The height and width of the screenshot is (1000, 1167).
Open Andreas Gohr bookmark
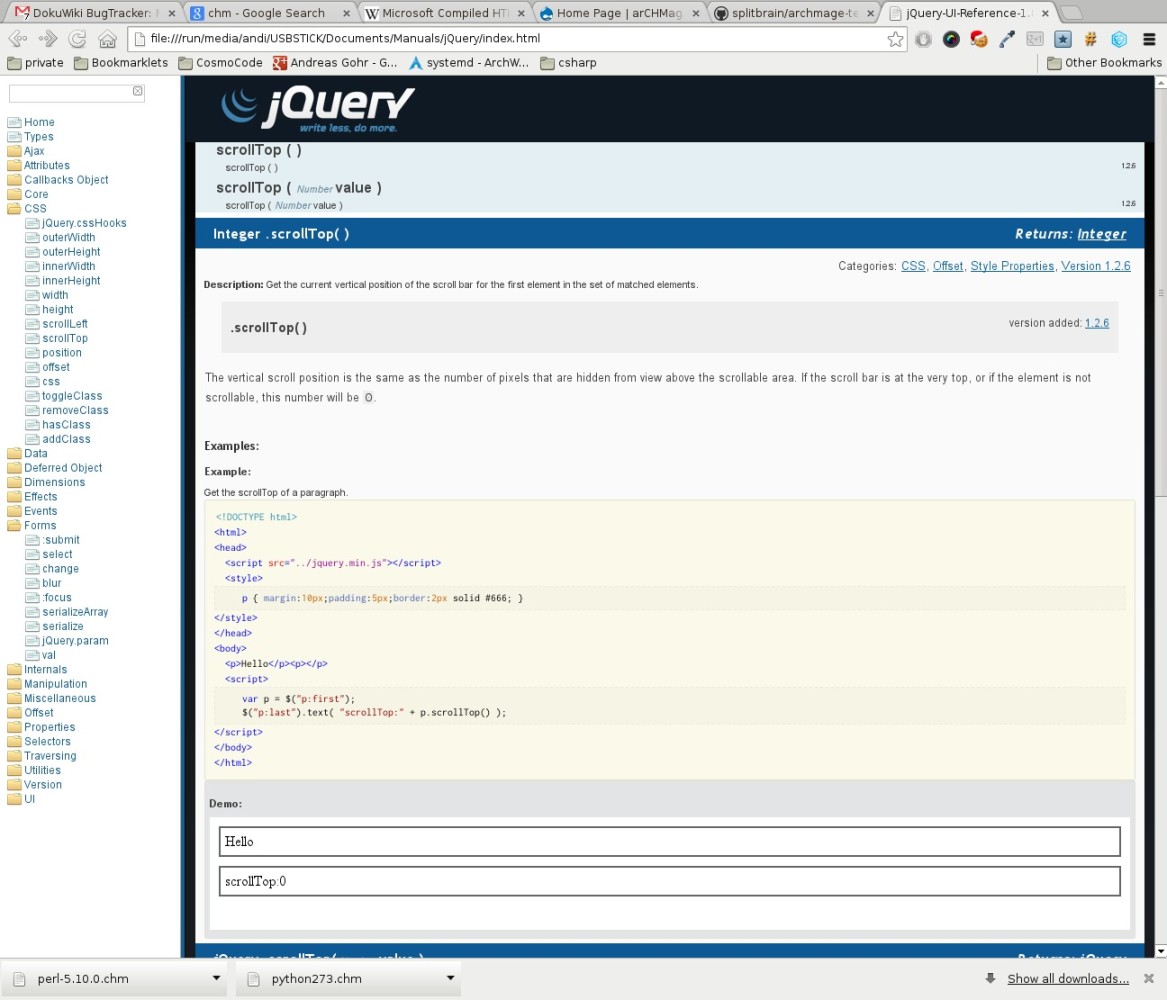click(335, 62)
